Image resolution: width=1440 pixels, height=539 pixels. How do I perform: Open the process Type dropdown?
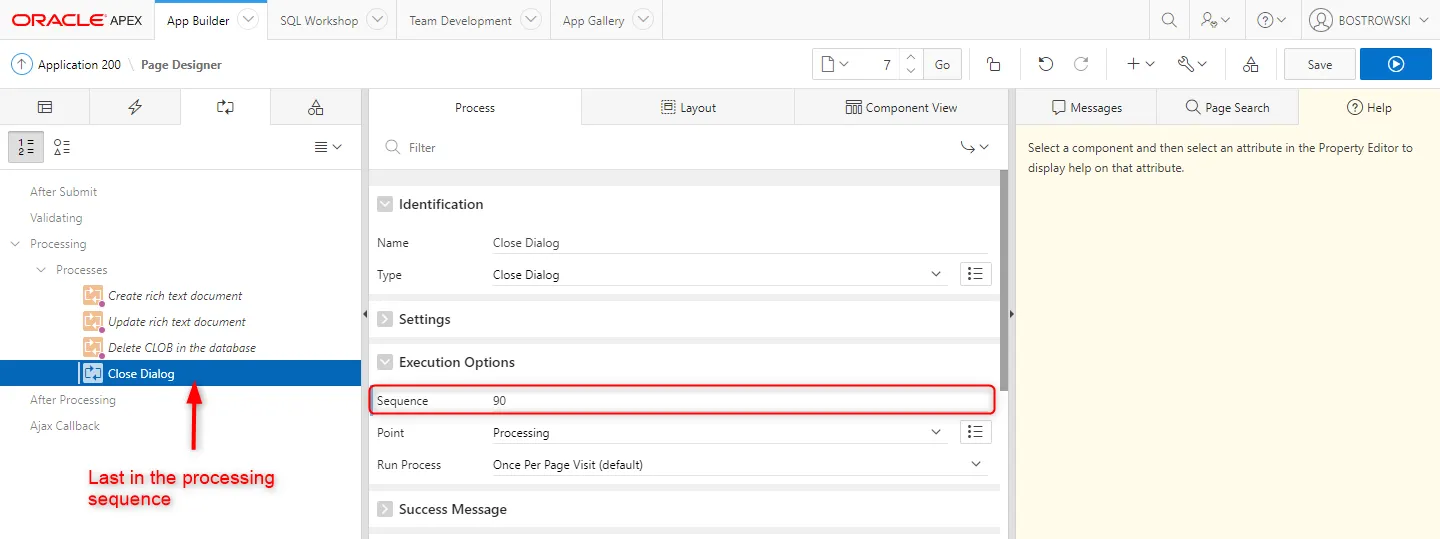pyautogui.click(x=718, y=274)
